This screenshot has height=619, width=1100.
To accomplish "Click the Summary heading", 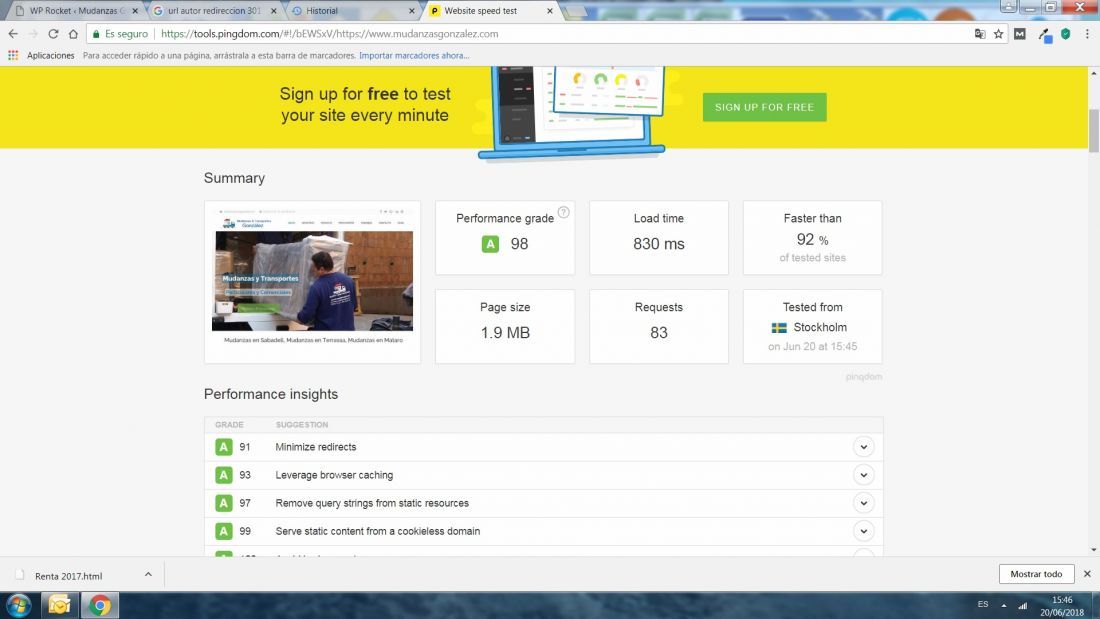I will pos(234,178).
